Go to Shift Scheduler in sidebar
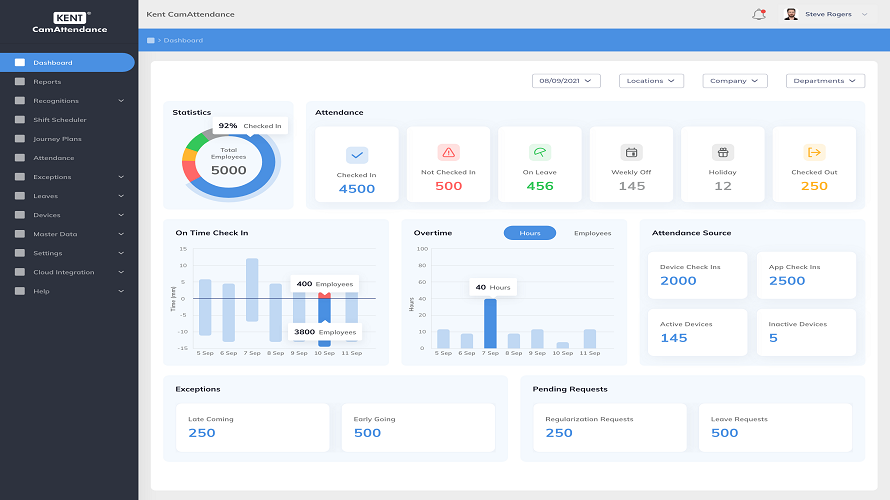Image resolution: width=890 pixels, height=500 pixels. pyautogui.click(x=59, y=120)
